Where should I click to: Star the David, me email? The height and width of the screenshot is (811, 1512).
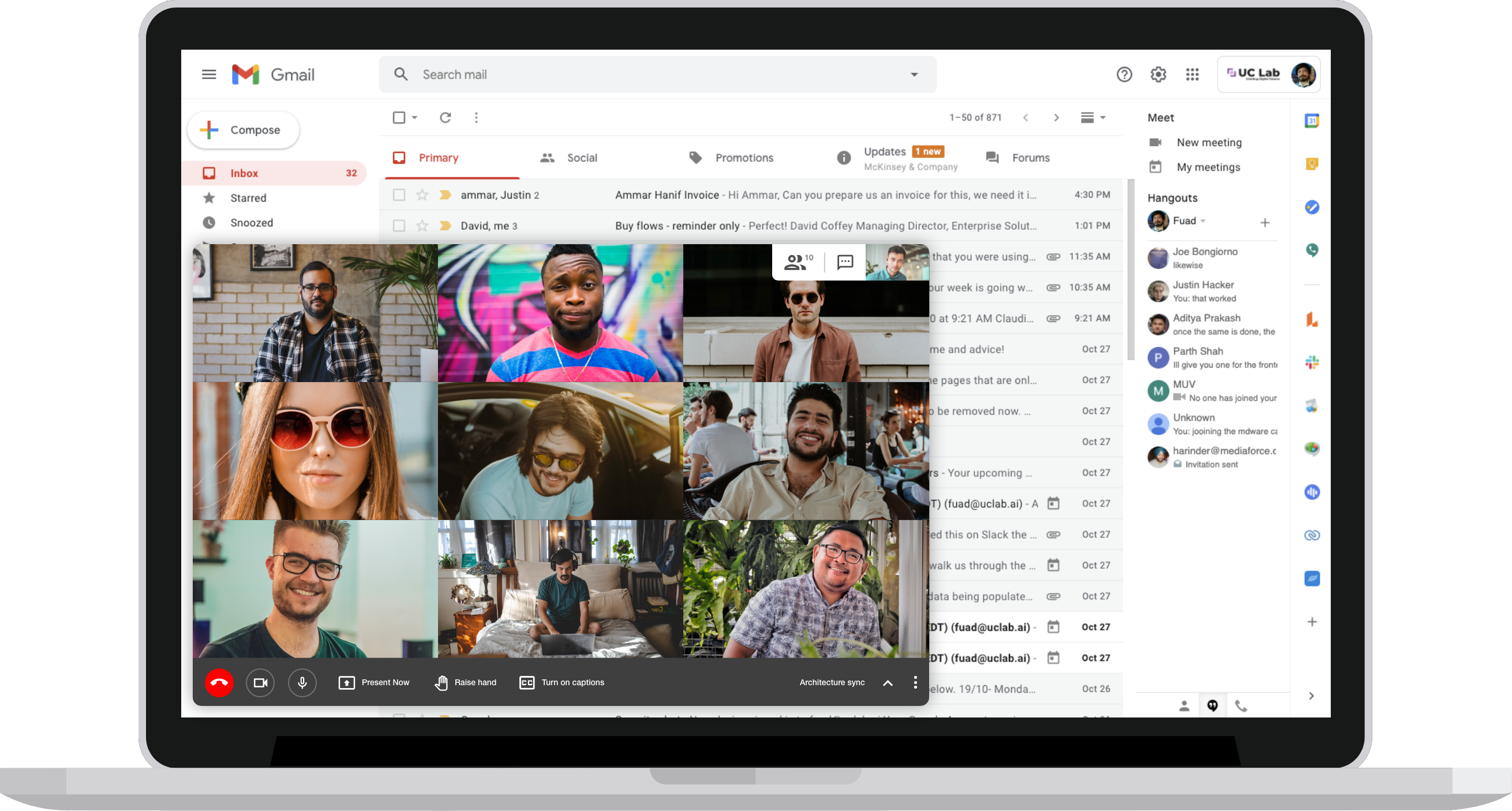pyautogui.click(x=422, y=226)
